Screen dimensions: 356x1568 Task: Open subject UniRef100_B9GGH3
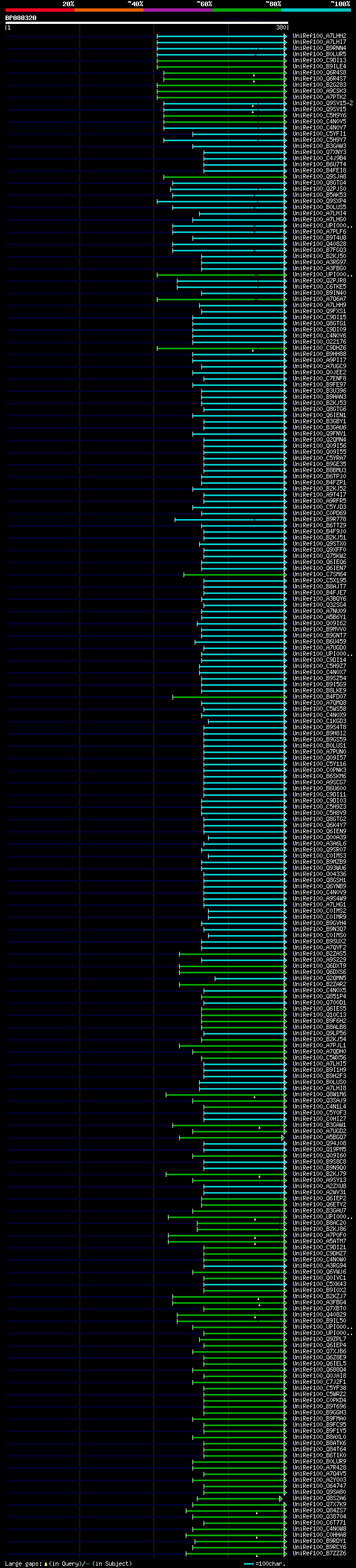point(319,1412)
